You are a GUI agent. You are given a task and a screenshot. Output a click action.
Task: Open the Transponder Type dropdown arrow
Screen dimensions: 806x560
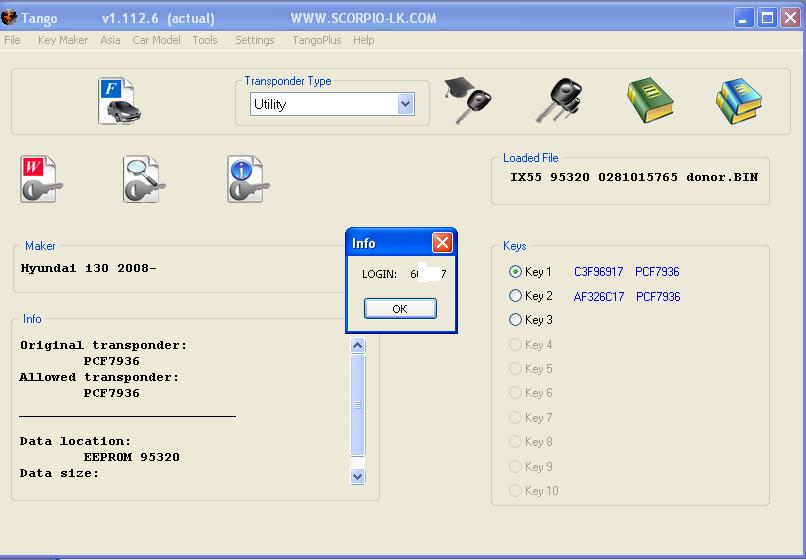(x=406, y=104)
